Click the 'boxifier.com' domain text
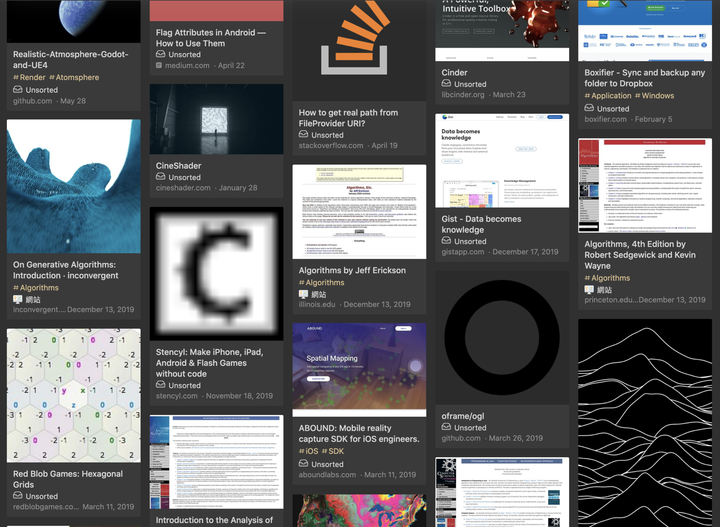Screen dimensions: 720x527 point(605,119)
